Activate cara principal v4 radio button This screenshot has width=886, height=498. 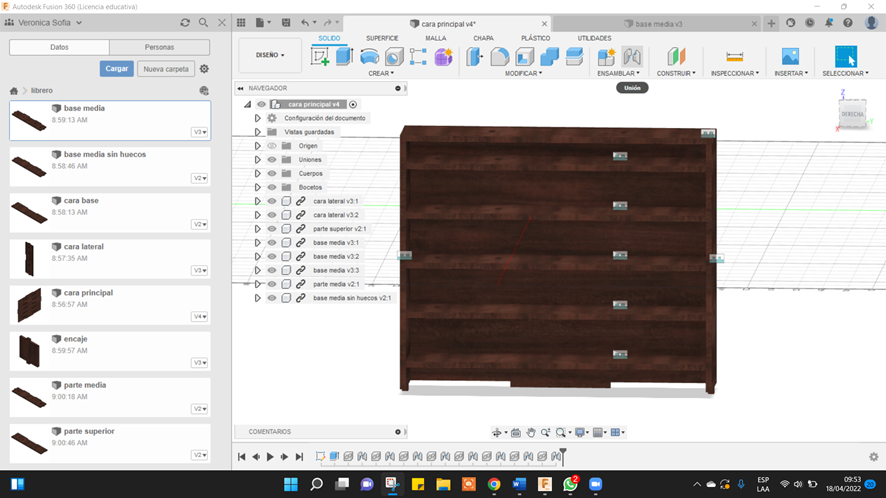353,104
